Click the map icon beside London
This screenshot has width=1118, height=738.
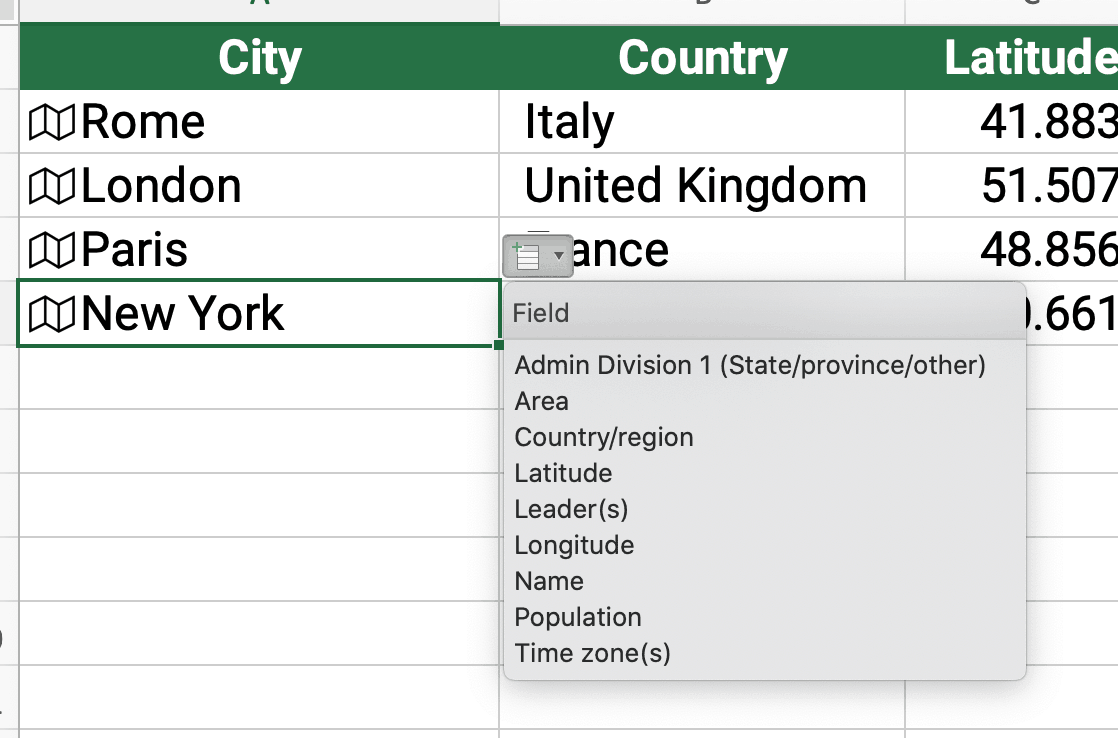(x=51, y=186)
